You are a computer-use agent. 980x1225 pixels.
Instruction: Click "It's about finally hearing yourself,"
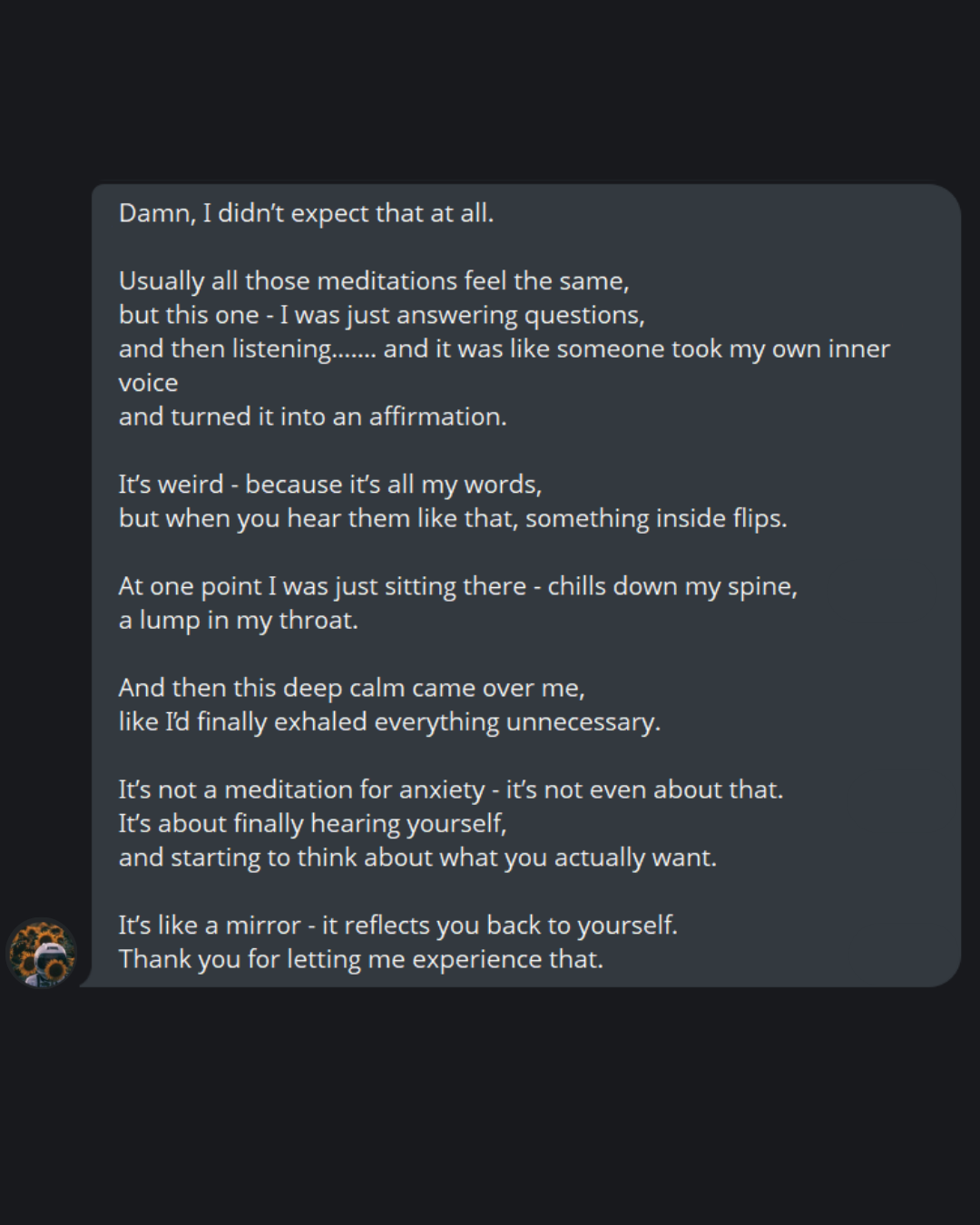312,824
